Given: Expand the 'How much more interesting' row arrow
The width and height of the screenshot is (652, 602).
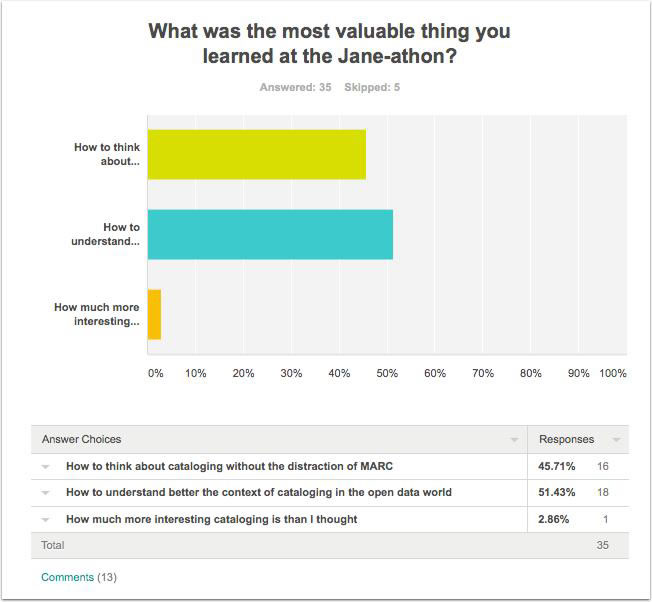Looking at the screenshot, I should [x=45, y=520].
